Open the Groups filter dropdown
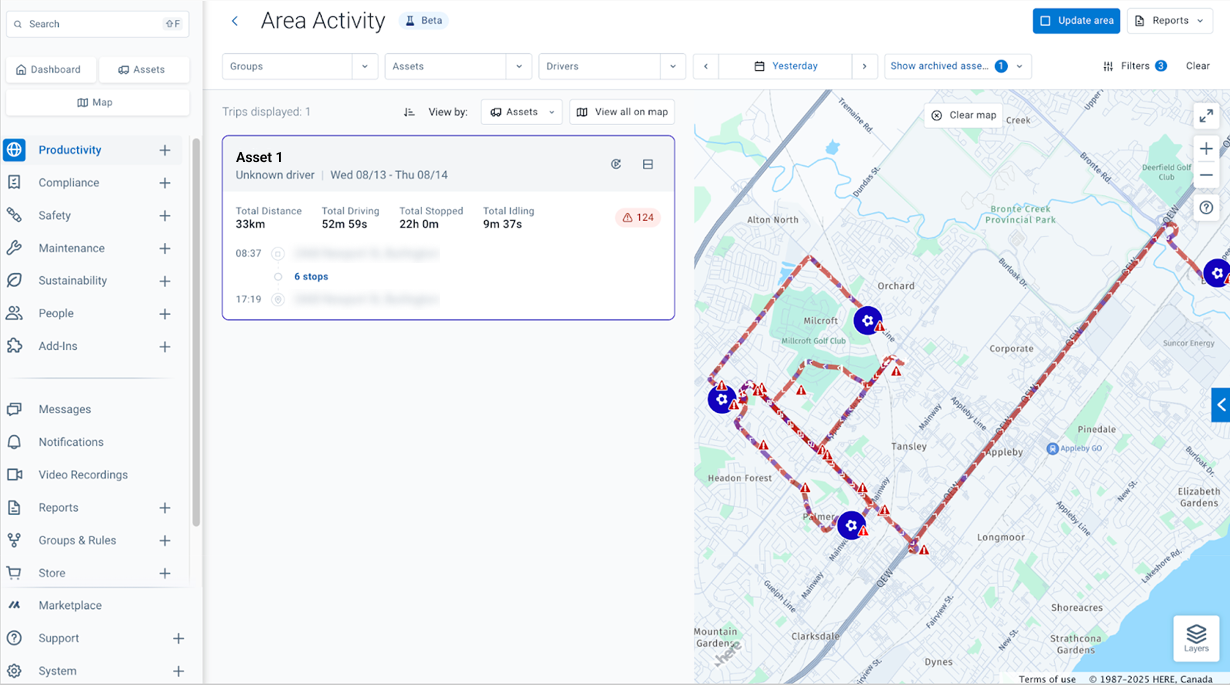The image size is (1230, 685). [x=299, y=65]
